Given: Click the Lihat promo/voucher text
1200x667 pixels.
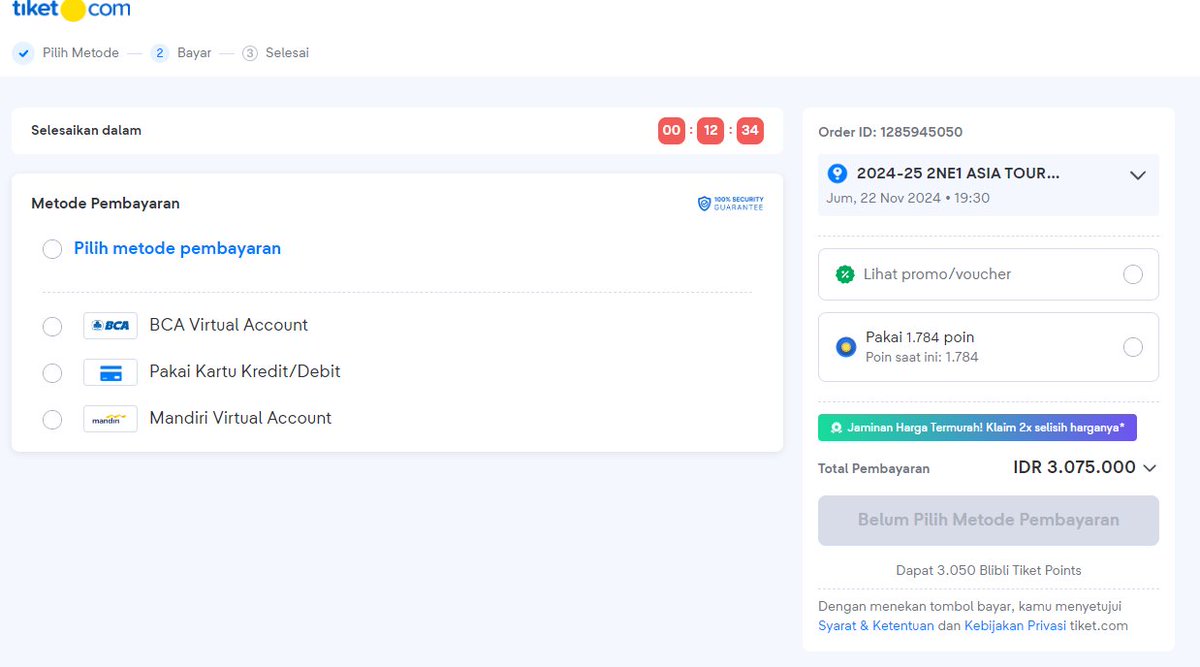Looking at the screenshot, I should pos(938,274).
